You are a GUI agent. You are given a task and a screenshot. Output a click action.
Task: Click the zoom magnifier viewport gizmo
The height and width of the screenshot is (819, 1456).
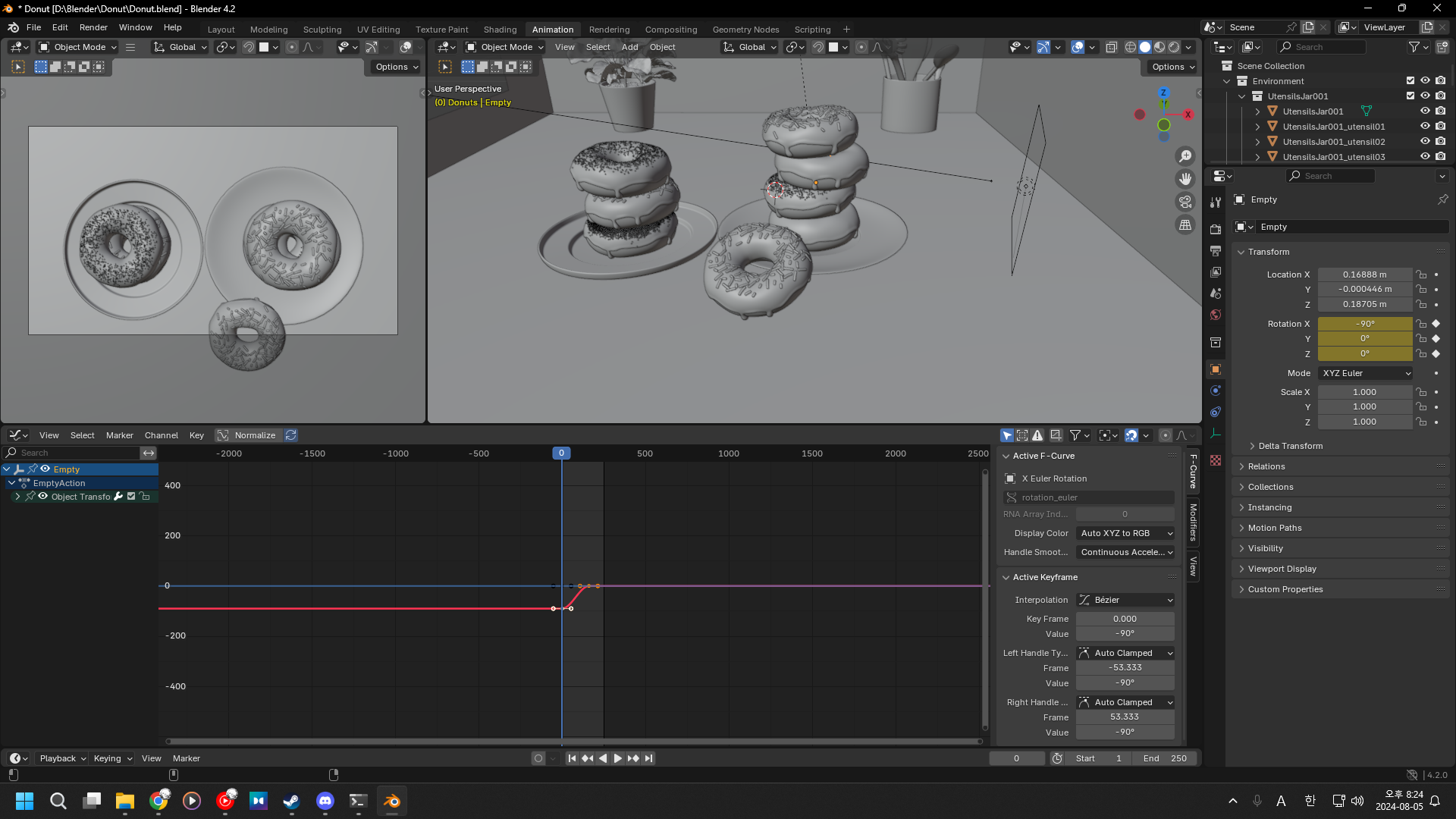pyautogui.click(x=1185, y=156)
